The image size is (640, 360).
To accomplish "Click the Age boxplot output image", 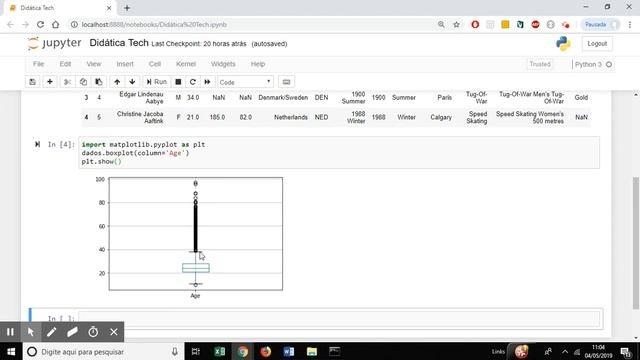I will click(x=189, y=237).
